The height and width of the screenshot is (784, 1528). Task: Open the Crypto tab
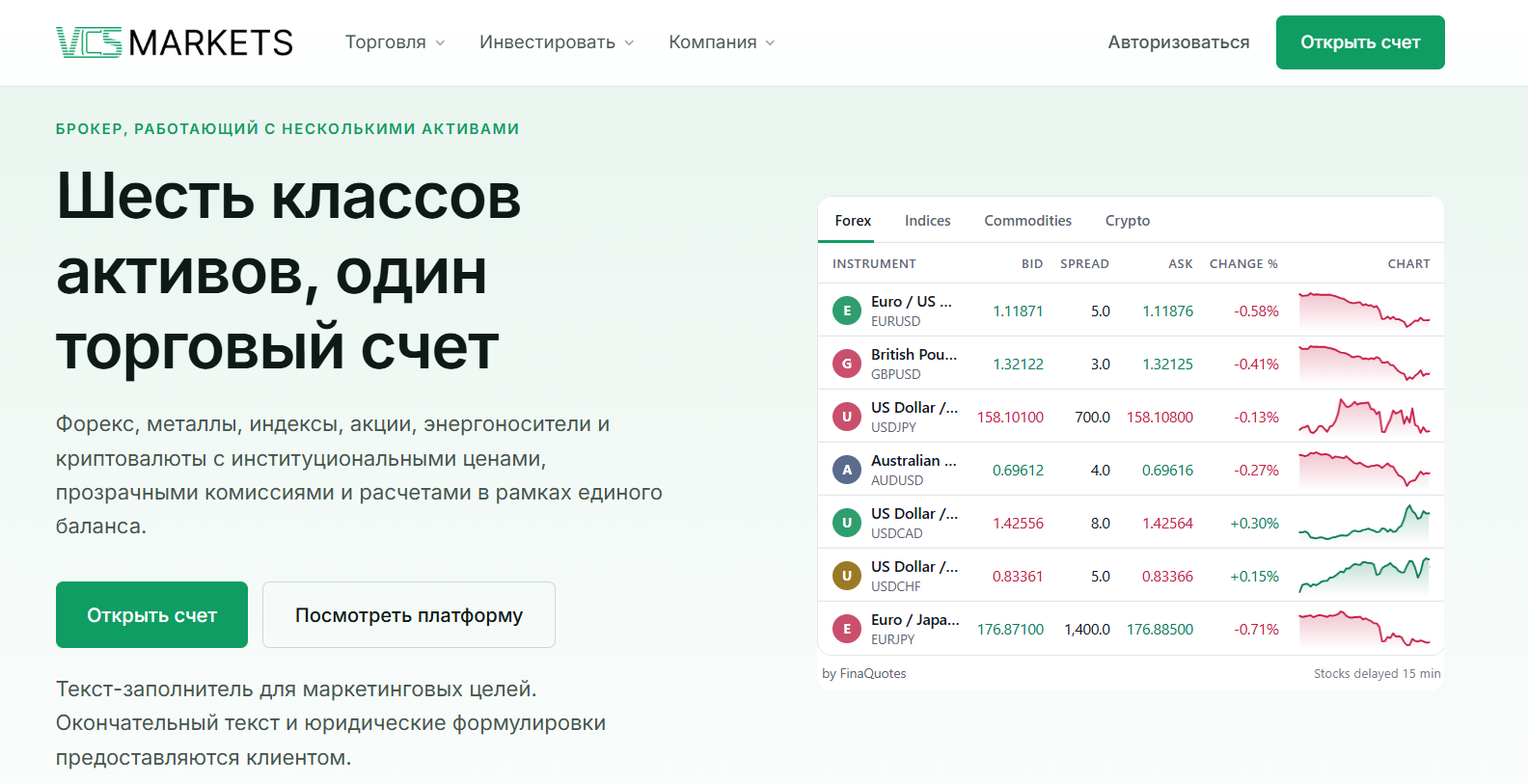coord(1128,221)
